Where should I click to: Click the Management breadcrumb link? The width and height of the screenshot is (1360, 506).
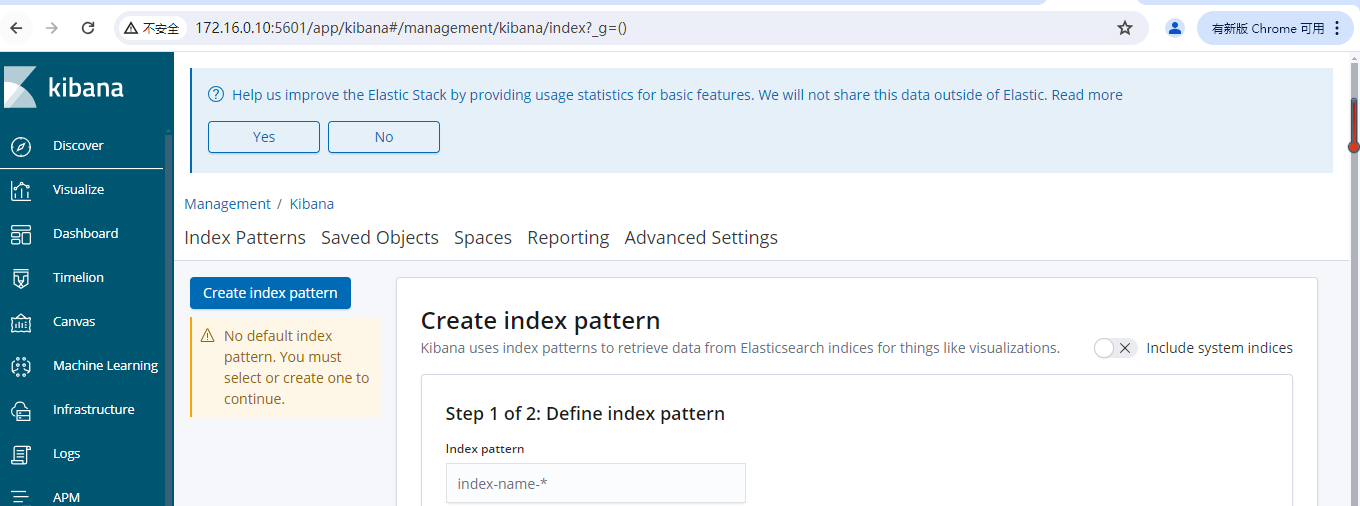[x=227, y=204]
